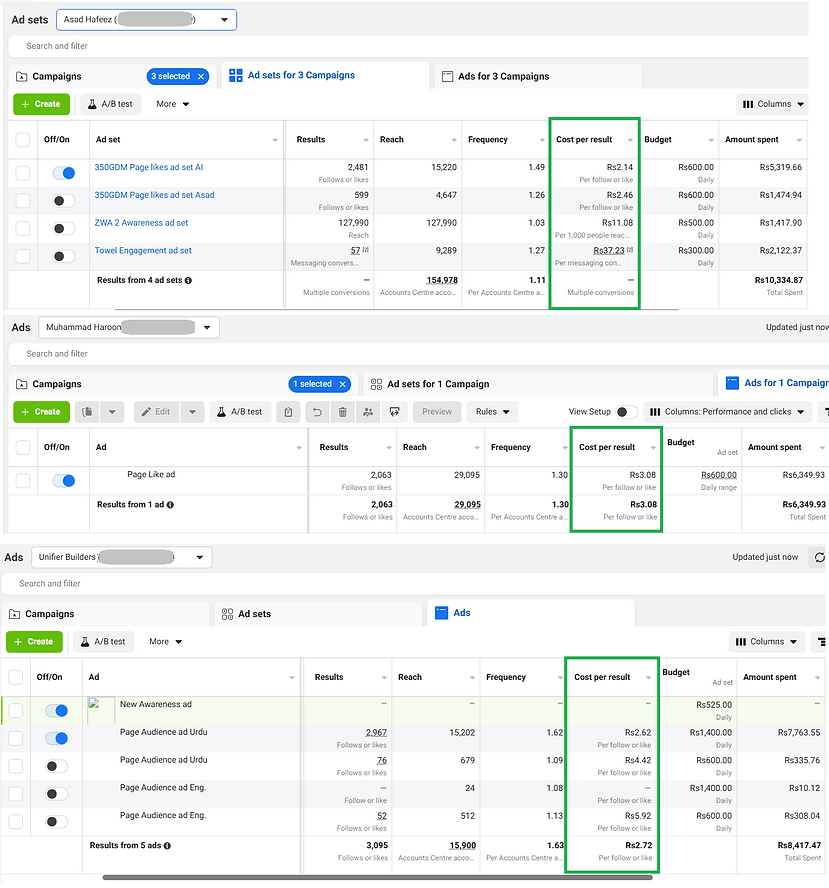The image size is (829, 888).
Task: Click Search and filter field in Unifier Builders panel
Action: pos(413,583)
